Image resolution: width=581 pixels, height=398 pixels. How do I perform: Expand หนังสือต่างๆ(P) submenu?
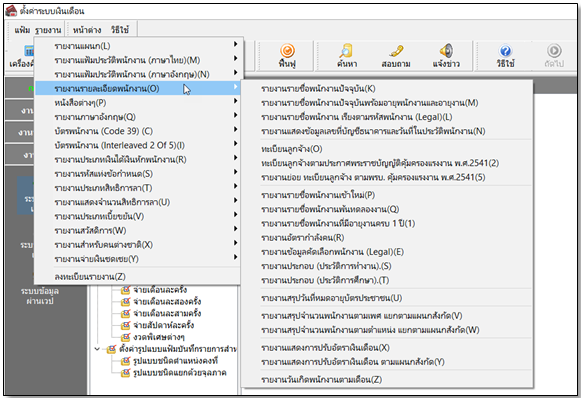(x=138, y=103)
